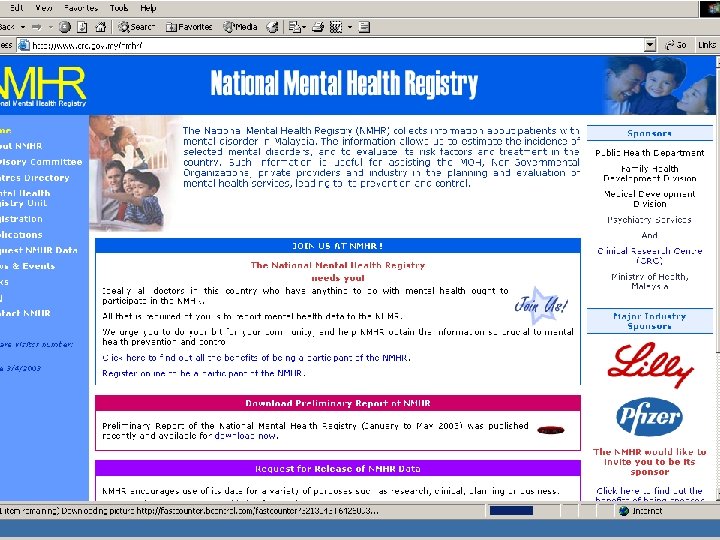Click the Forward arrow in the toolbar
The width and height of the screenshot is (720, 540).
(37, 27)
